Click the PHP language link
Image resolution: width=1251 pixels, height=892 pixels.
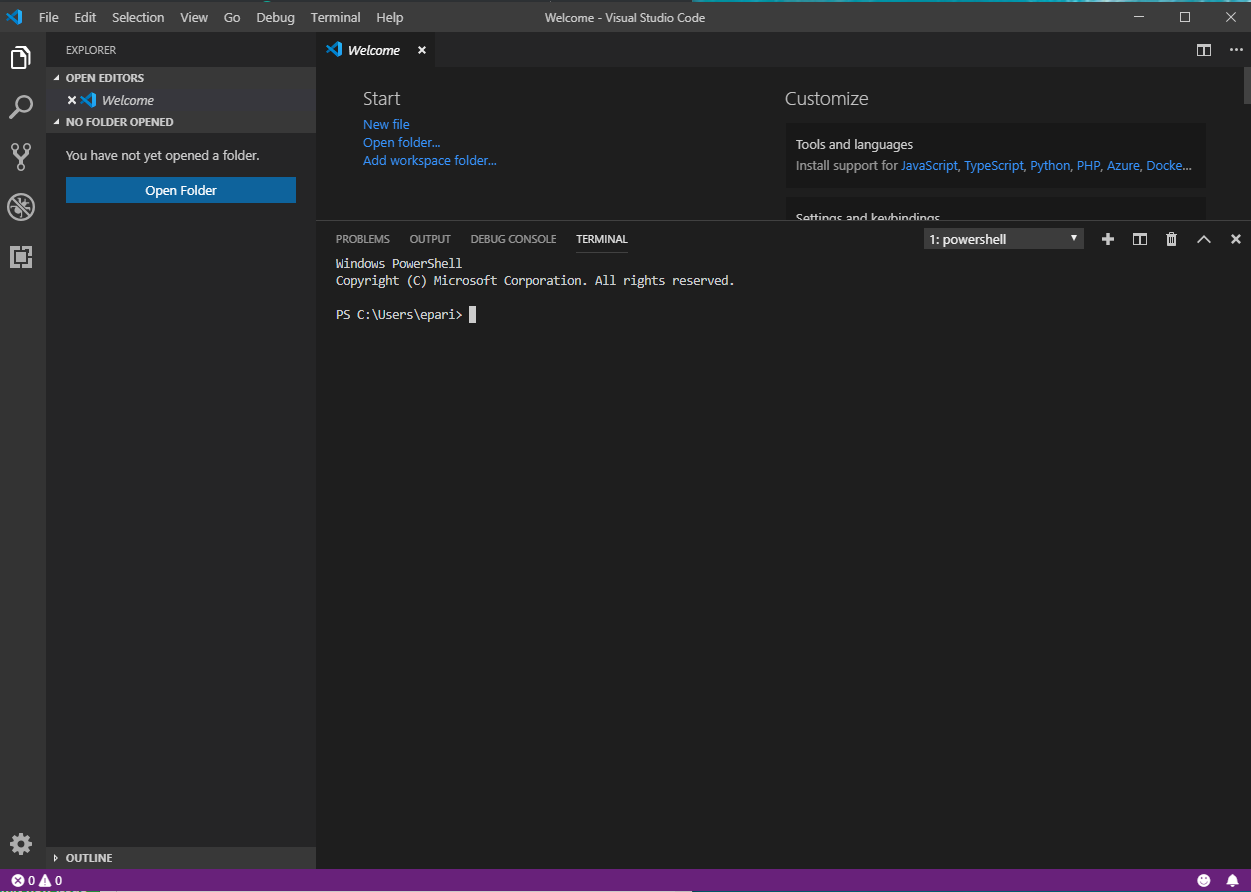1088,165
